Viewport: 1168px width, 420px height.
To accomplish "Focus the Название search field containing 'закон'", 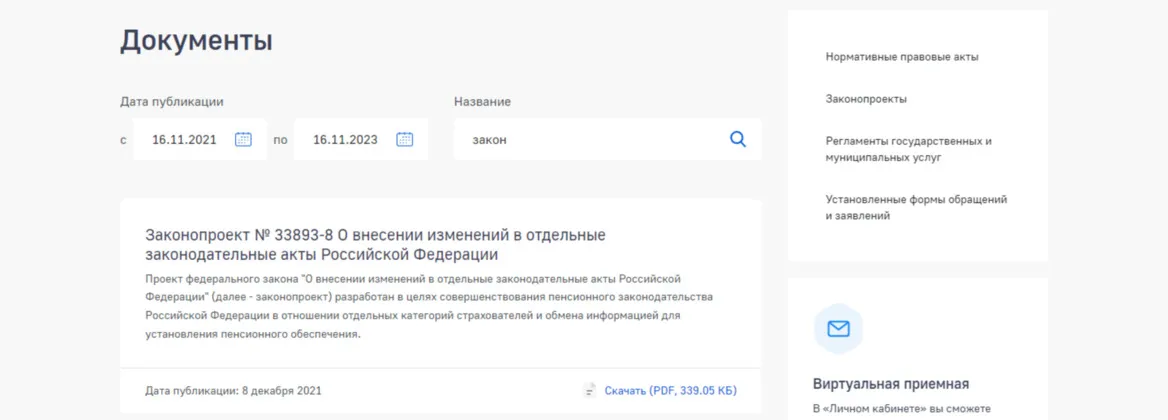I will pos(608,139).
